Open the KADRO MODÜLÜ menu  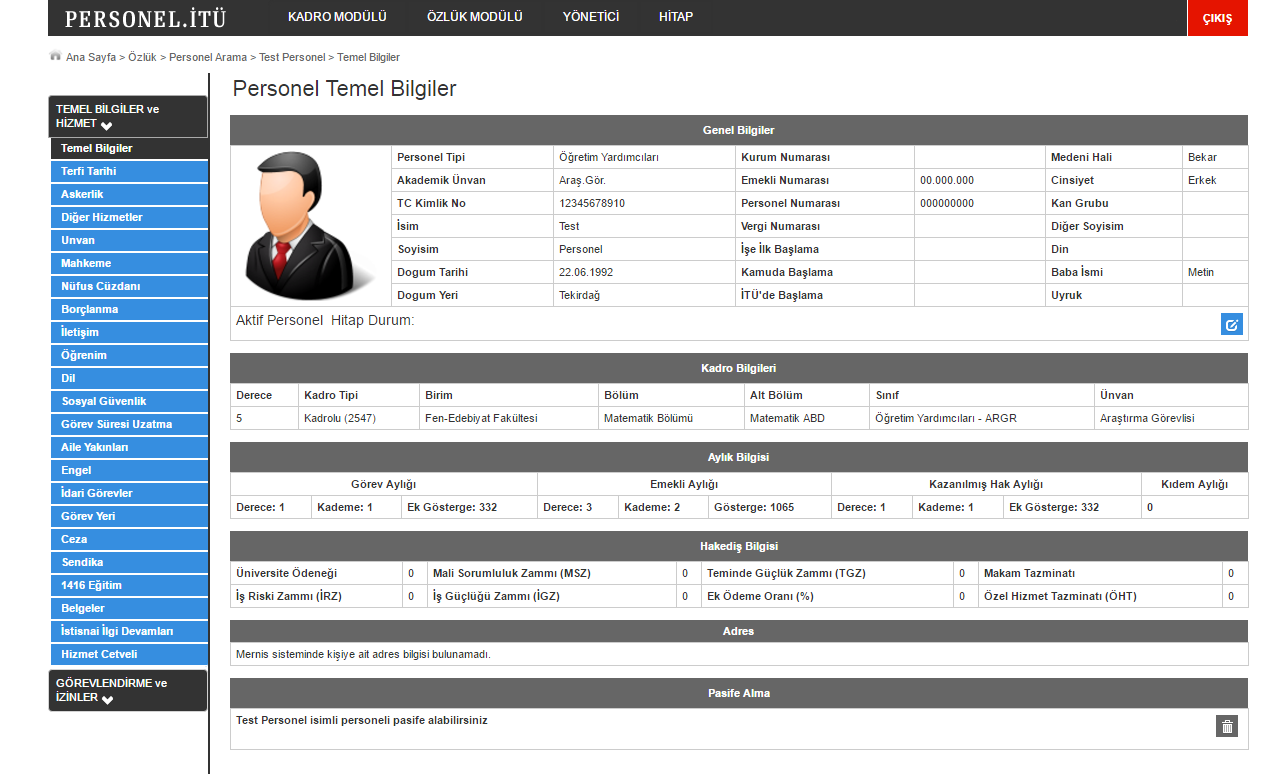337,17
